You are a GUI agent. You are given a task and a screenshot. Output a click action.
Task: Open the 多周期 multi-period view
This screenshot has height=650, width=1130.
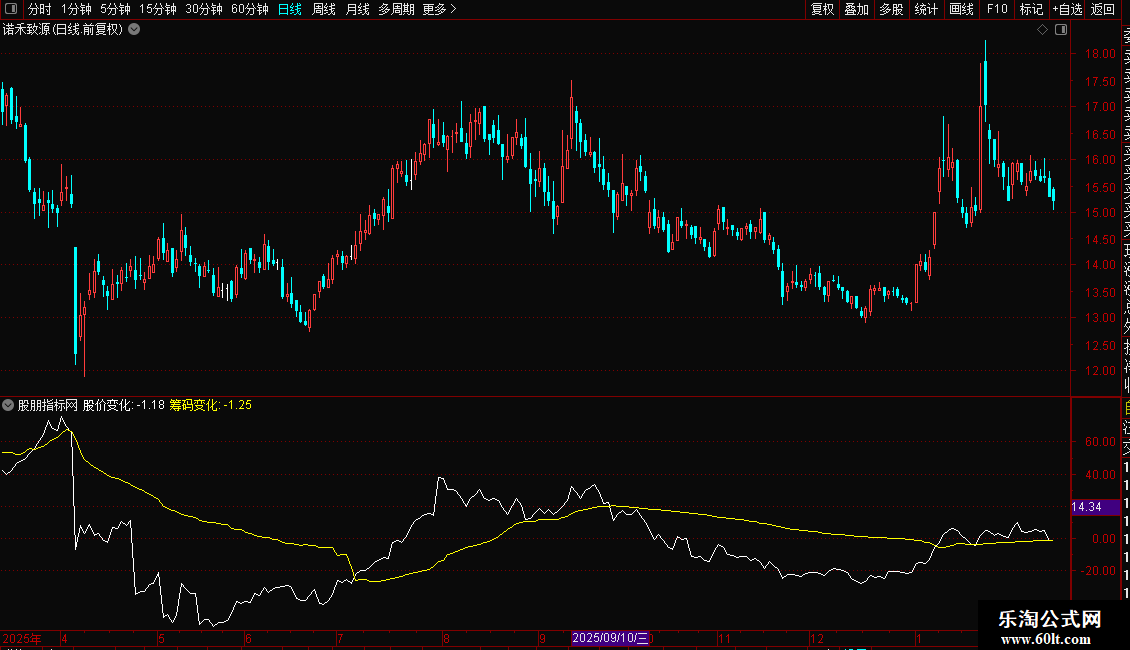(396, 9)
